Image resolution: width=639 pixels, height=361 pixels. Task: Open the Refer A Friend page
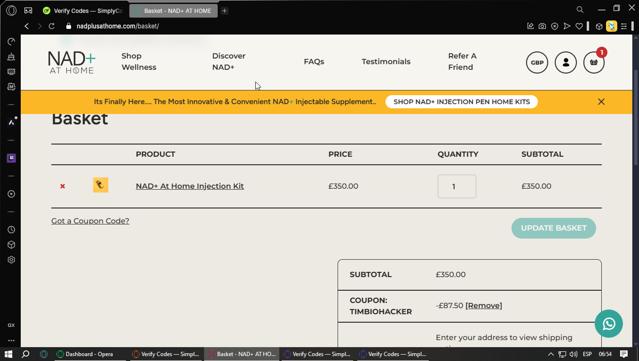pos(462,62)
